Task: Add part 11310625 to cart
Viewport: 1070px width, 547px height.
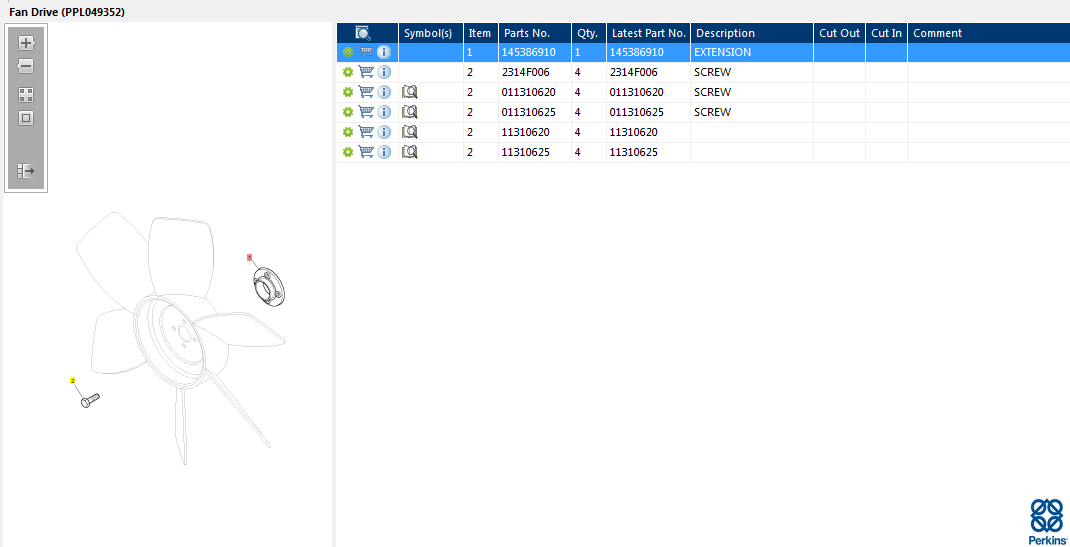Action: coord(366,151)
